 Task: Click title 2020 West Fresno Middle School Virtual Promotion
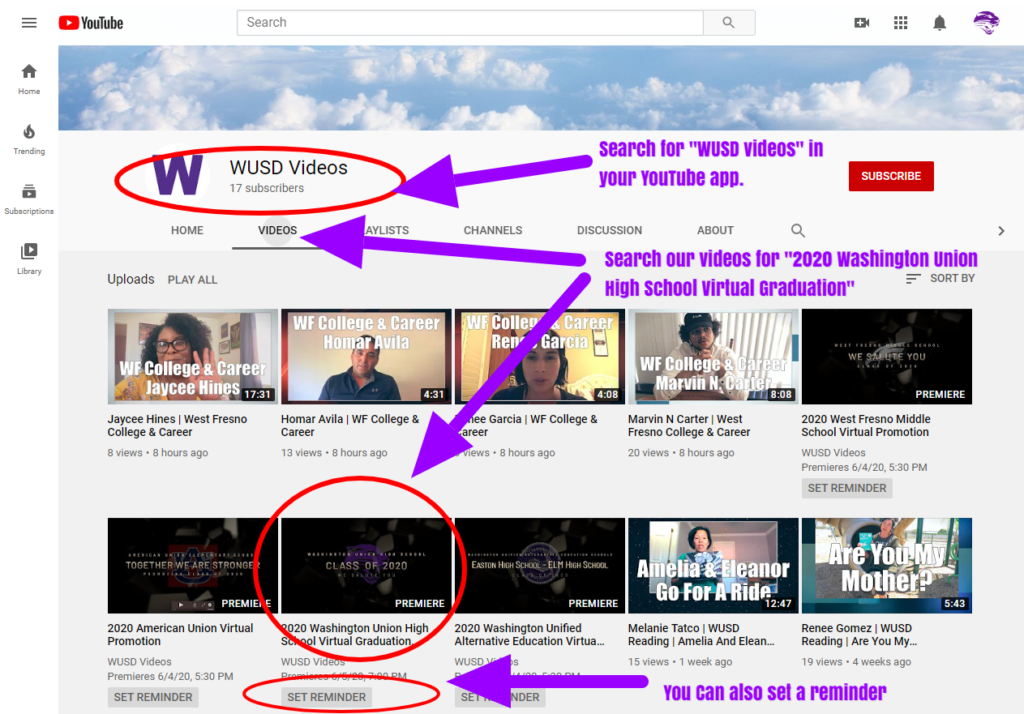pos(866,425)
